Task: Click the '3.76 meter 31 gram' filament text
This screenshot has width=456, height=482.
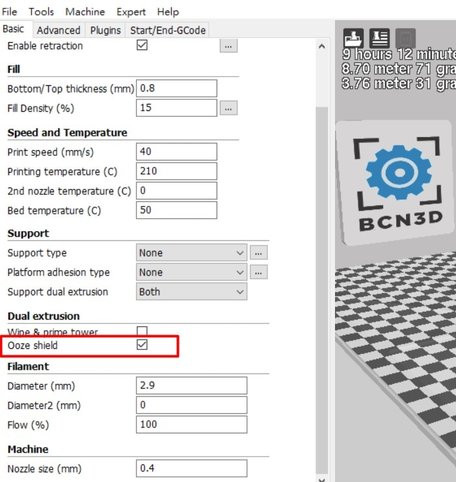Action: 399,83
